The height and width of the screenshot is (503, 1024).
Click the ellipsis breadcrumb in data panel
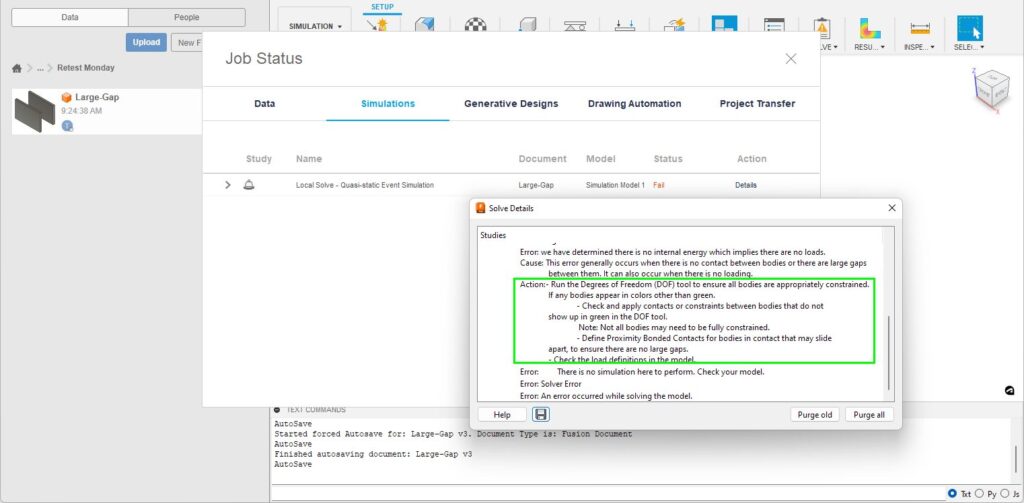coord(40,68)
